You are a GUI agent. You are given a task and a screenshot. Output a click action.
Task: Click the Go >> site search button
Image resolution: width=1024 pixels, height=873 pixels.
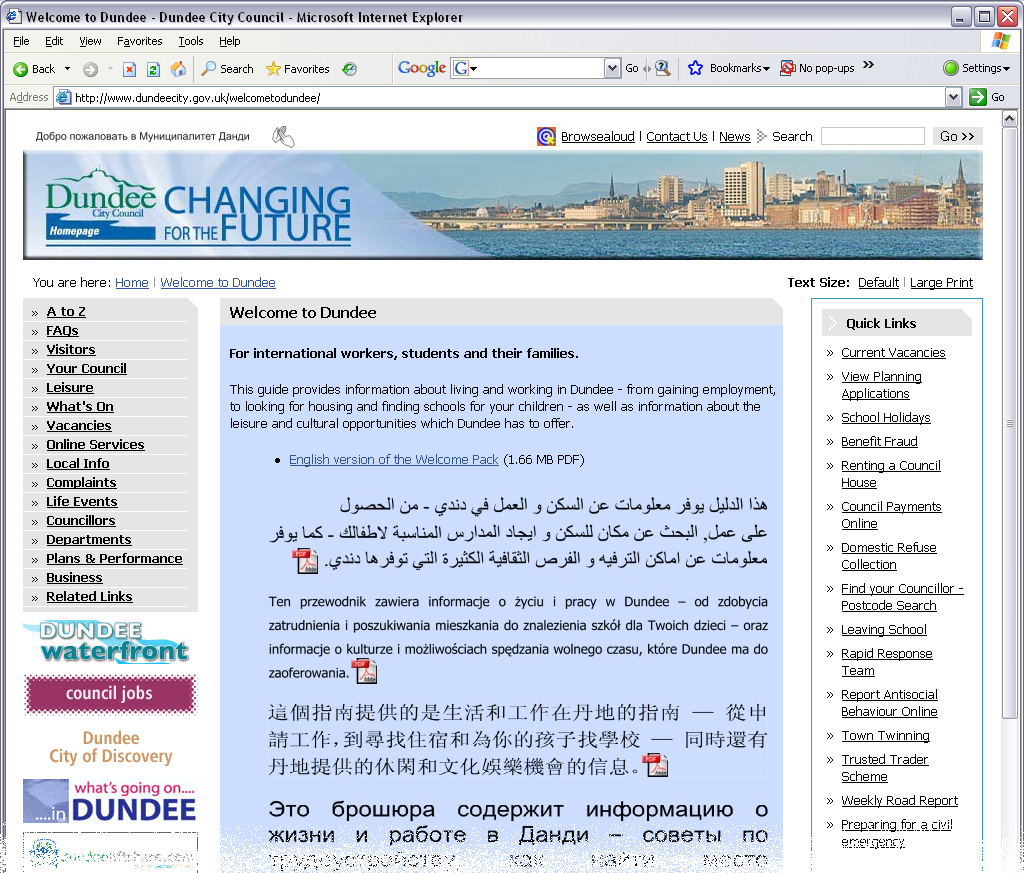coord(957,136)
